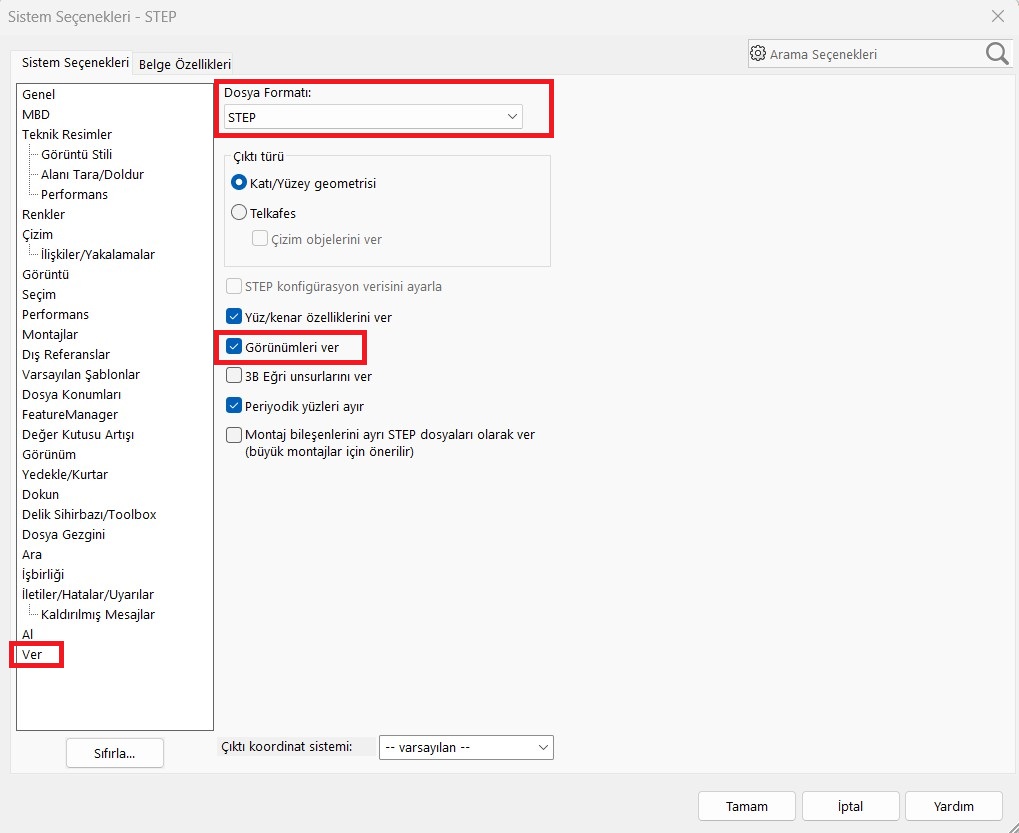Select Katı/Yüzey geometrisi radio button

coord(239,183)
